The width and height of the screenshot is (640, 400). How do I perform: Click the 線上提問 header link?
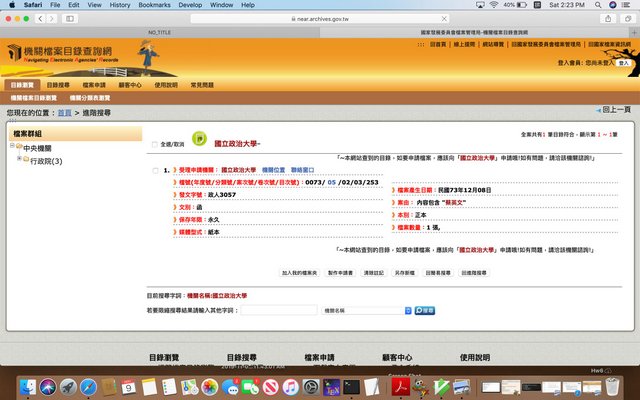pos(464,44)
